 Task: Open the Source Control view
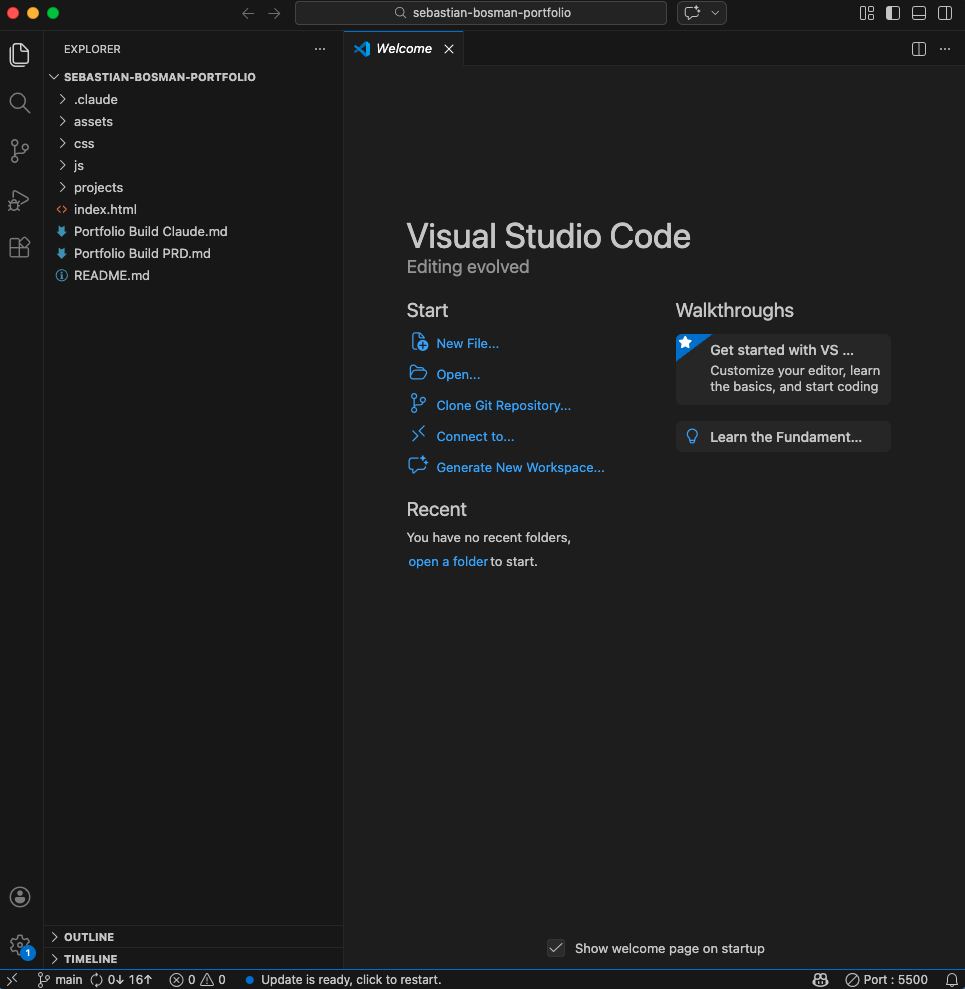(19, 151)
